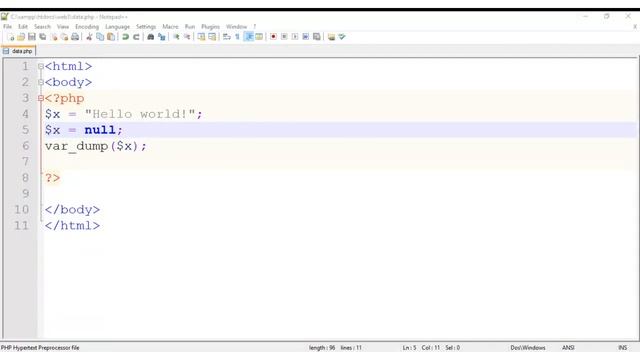Collapse the html fold marker on line 1
This screenshot has height=360, width=640.
(41, 66)
